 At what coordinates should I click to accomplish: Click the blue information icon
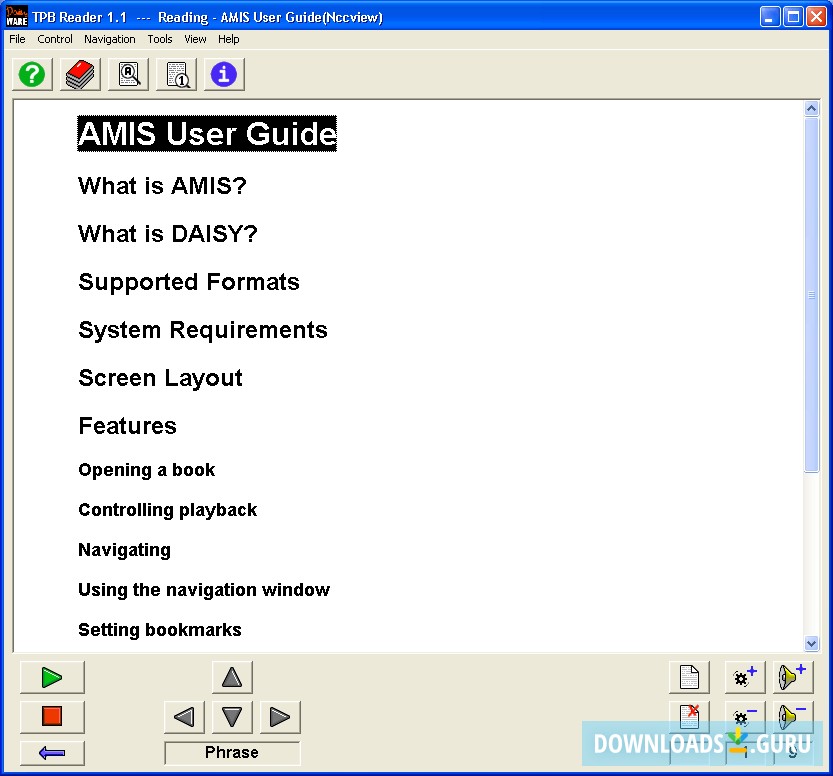[224, 74]
